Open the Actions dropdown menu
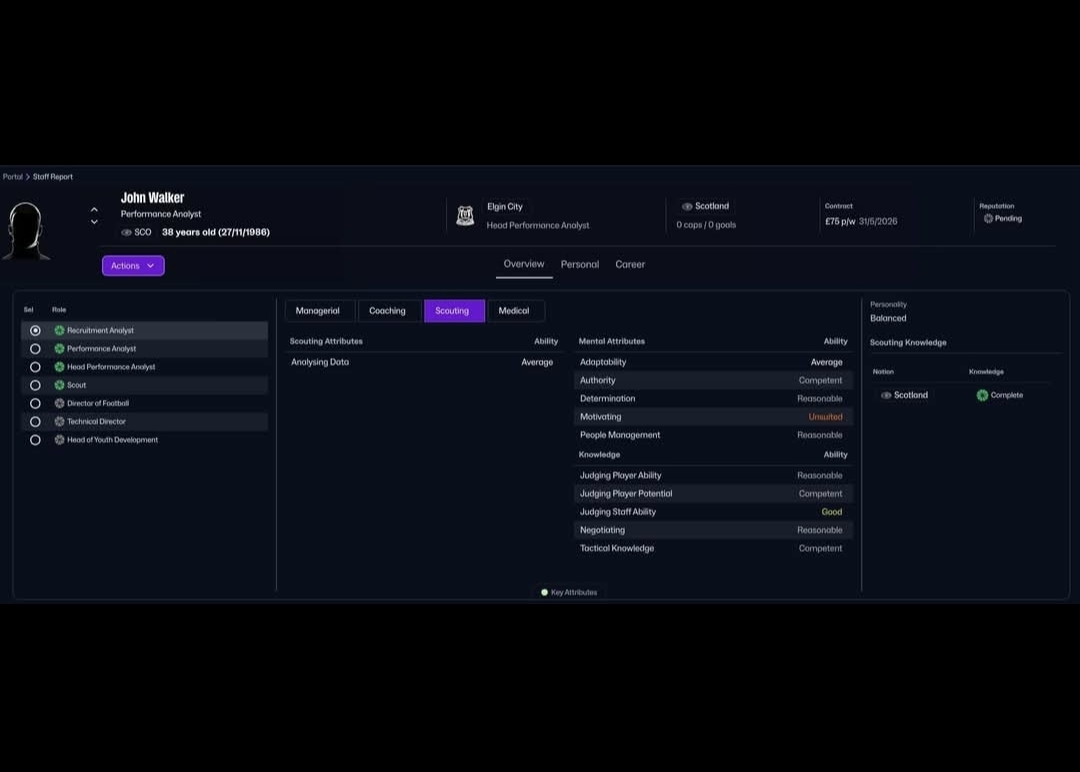The width and height of the screenshot is (1080, 772). (133, 266)
